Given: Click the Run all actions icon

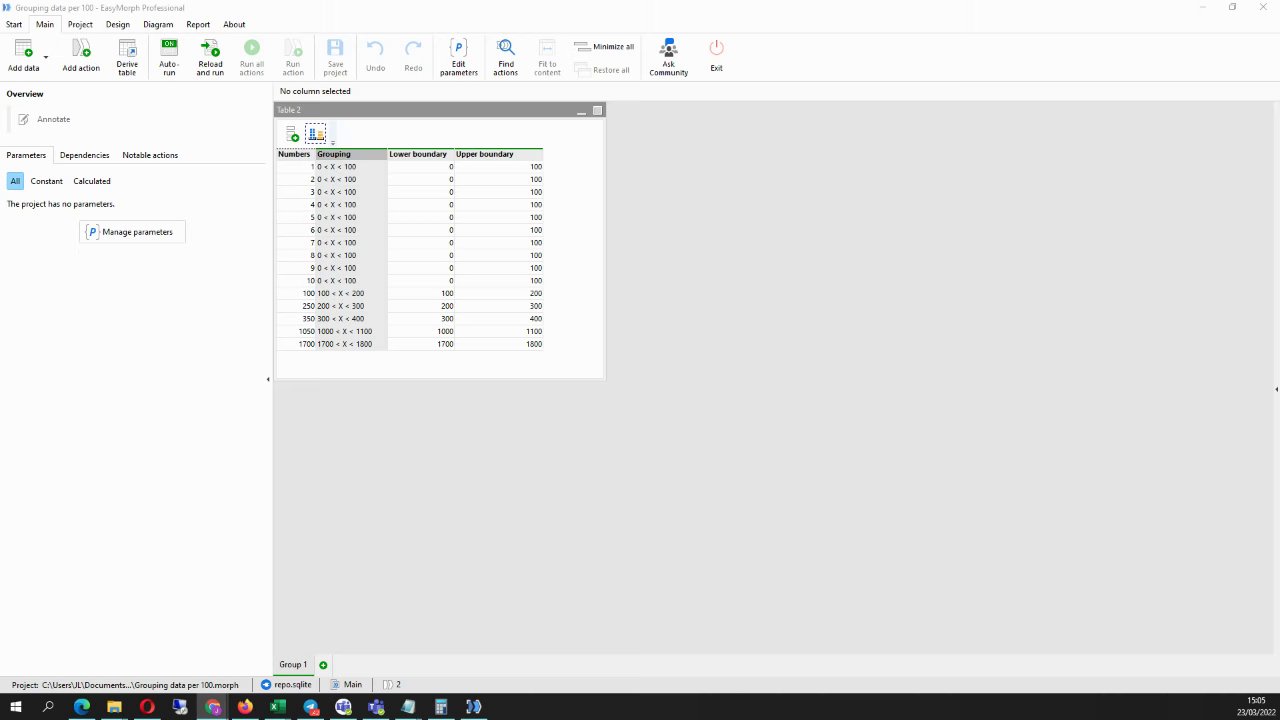Looking at the screenshot, I should [252, 48].
